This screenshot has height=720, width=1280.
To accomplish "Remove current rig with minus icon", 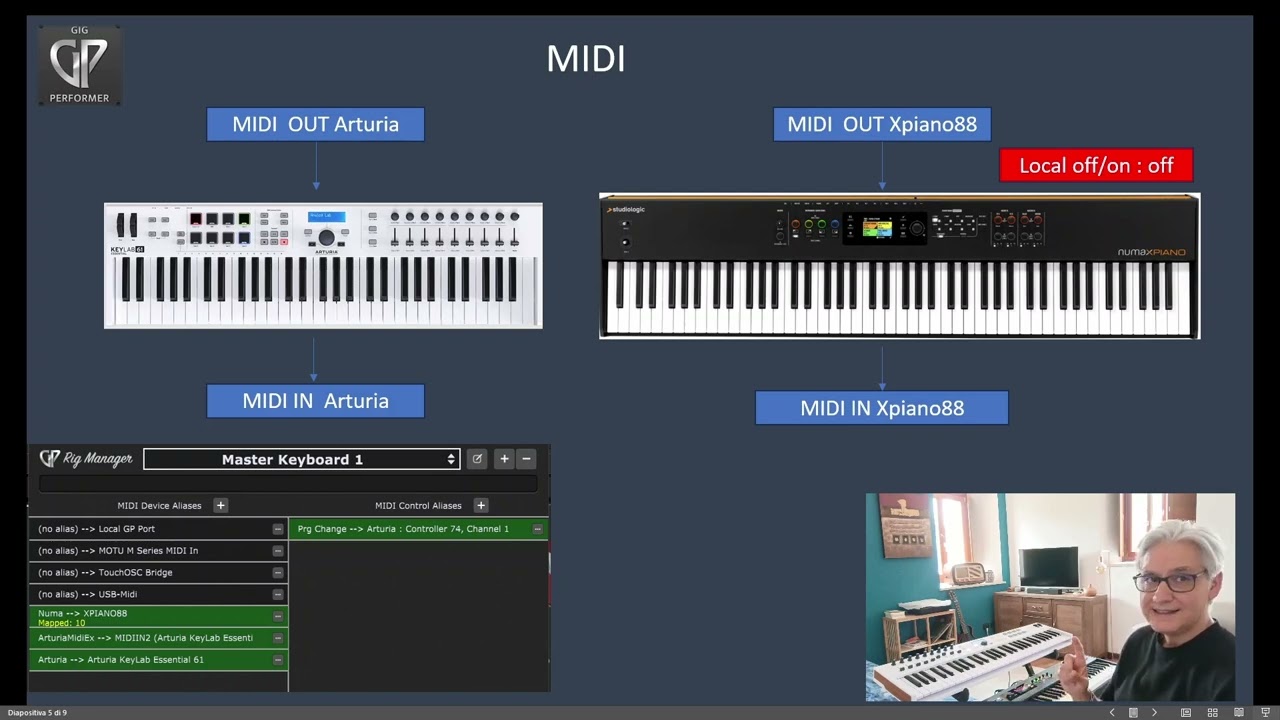I will point(526,459).
